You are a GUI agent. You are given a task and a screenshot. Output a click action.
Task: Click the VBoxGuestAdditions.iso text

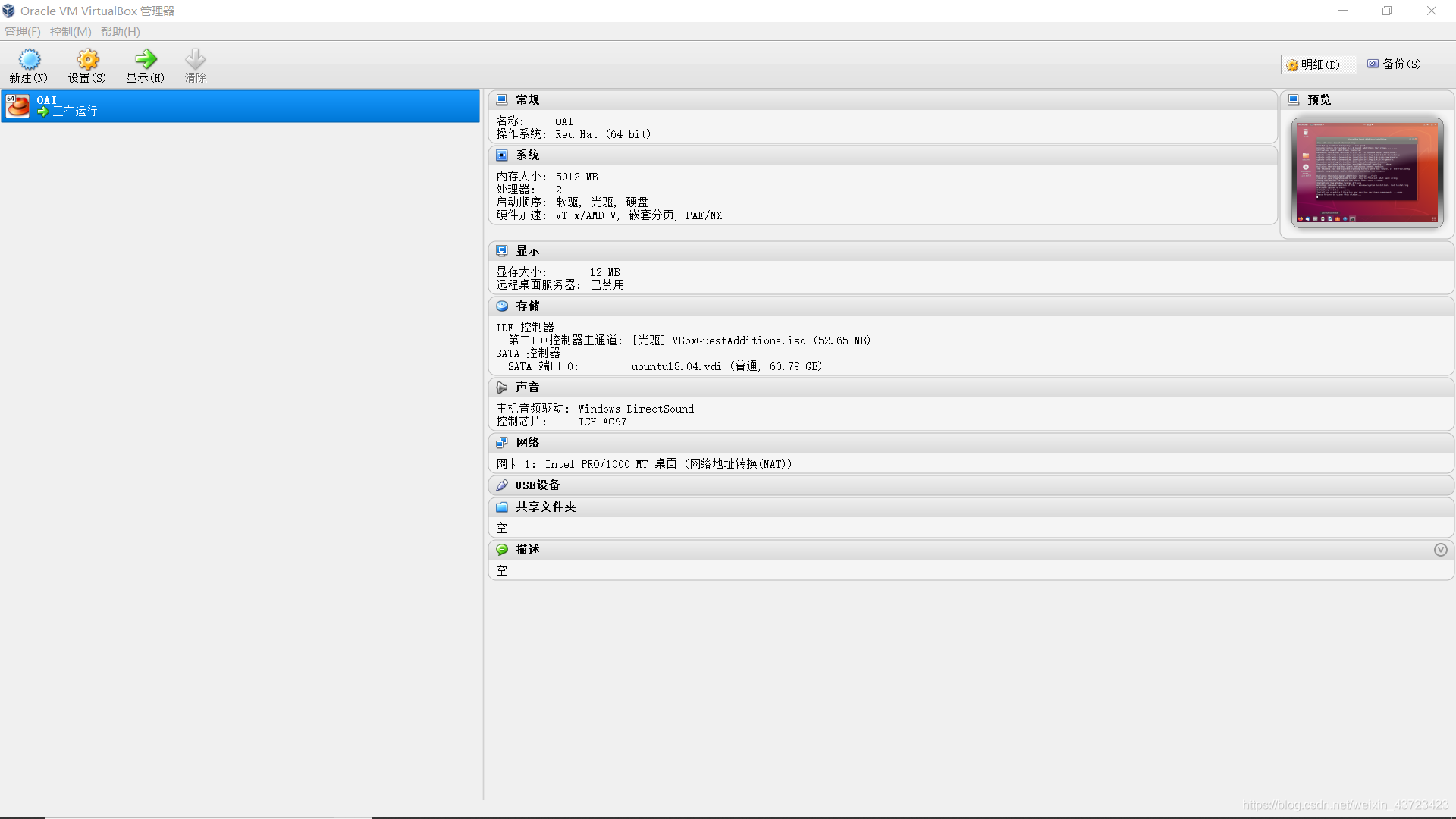(x=739, y=340)
